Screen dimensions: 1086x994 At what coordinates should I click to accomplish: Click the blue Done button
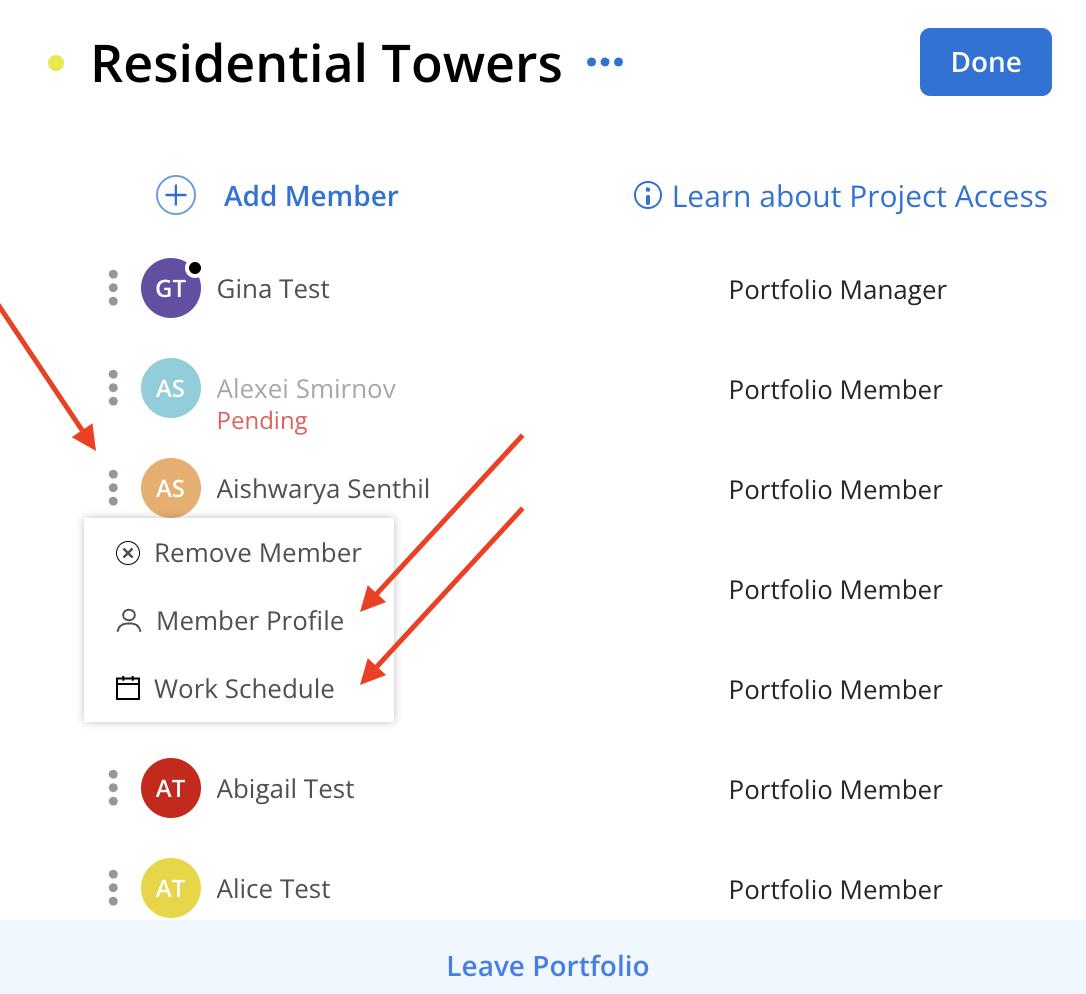[986, 62]
